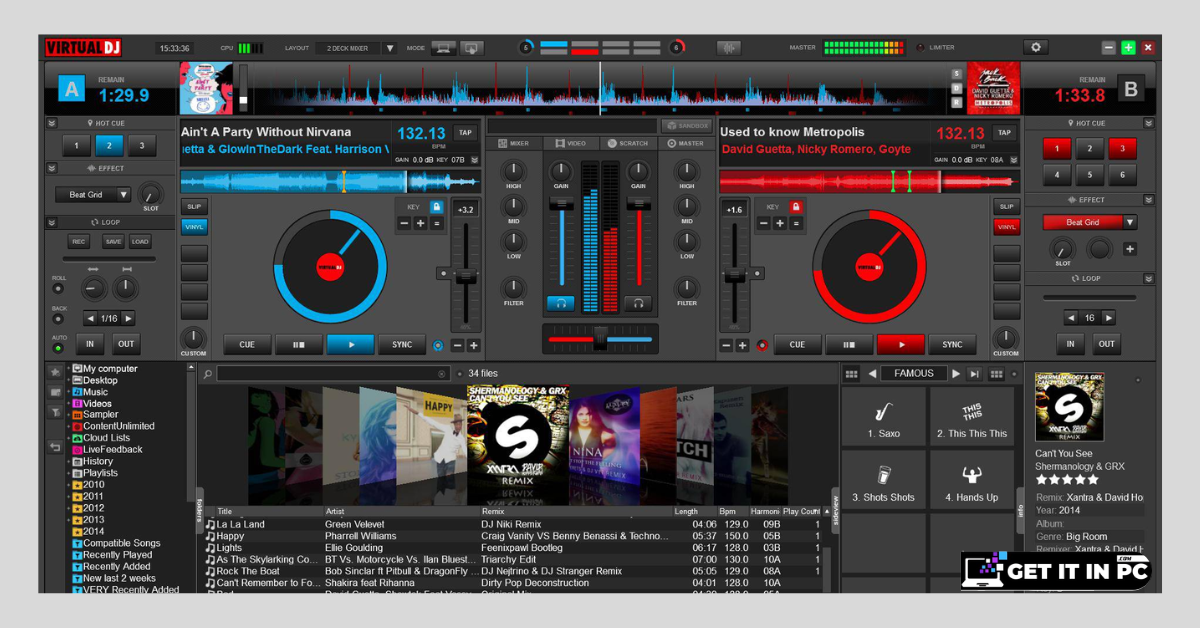Switch to the VIDEO tab
Image resolution: width=1200 pixels, height=628 pixels.
pos(570,143)
